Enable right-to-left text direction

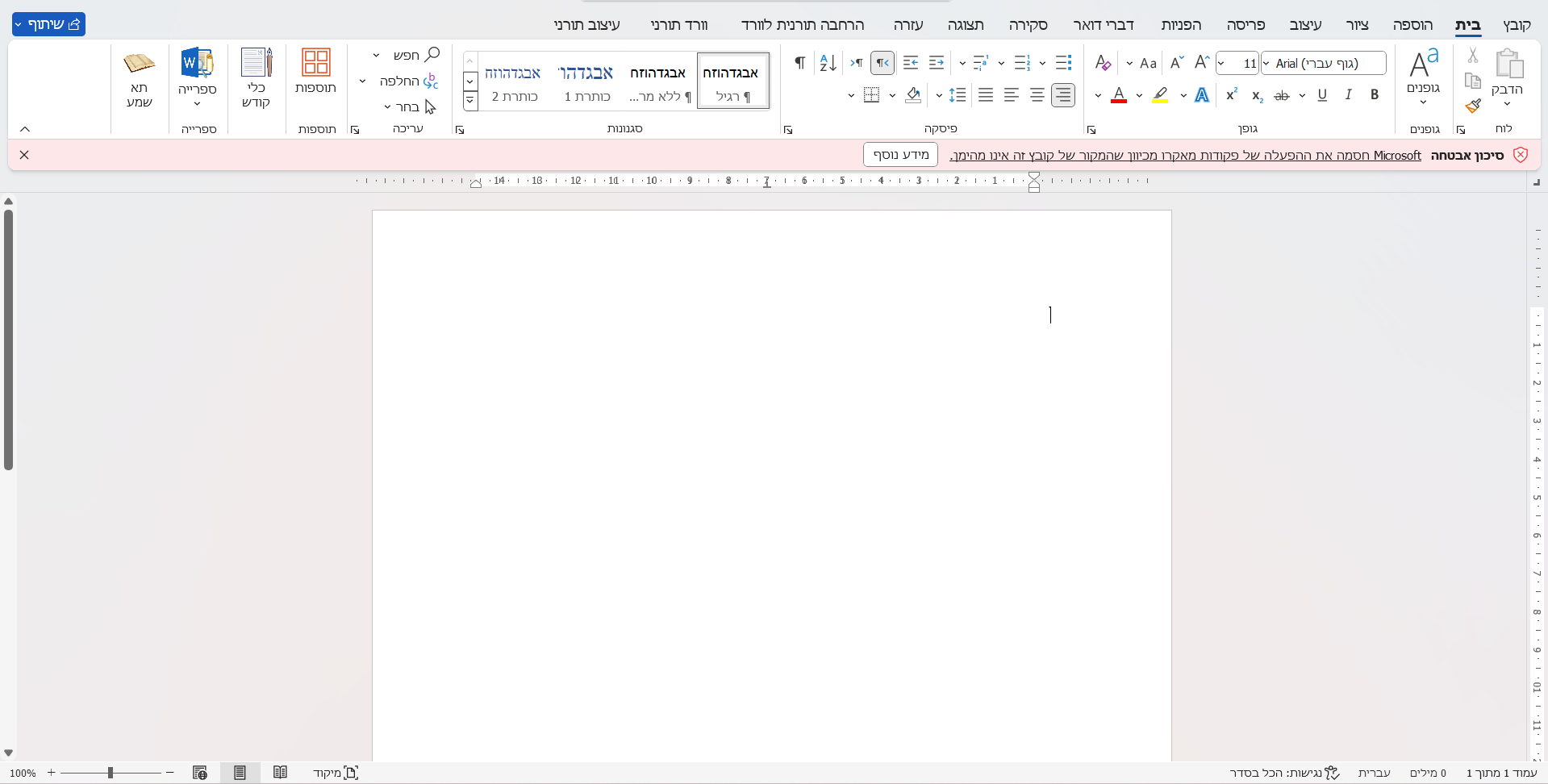pos(882,63)
